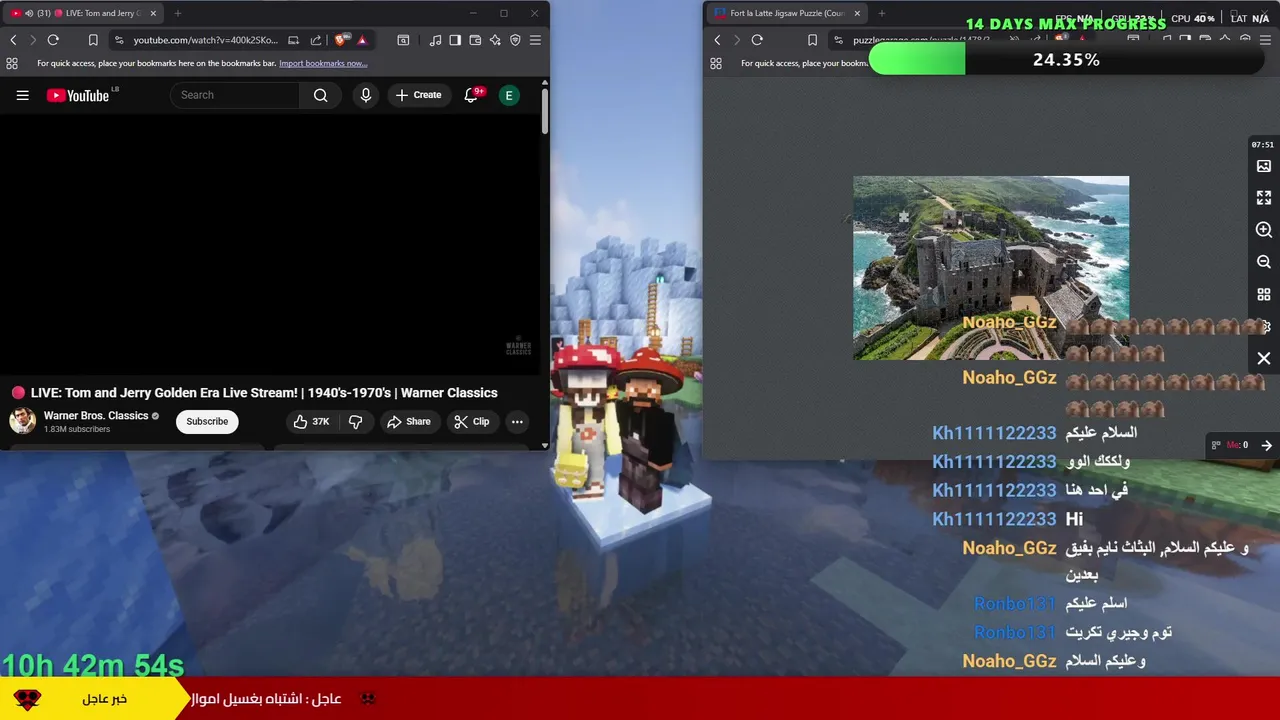Click the black YouTube video player
Image resolution: width=1280 pixels, height=720 pixels.
pyautogui.click(x=270, y=245)
